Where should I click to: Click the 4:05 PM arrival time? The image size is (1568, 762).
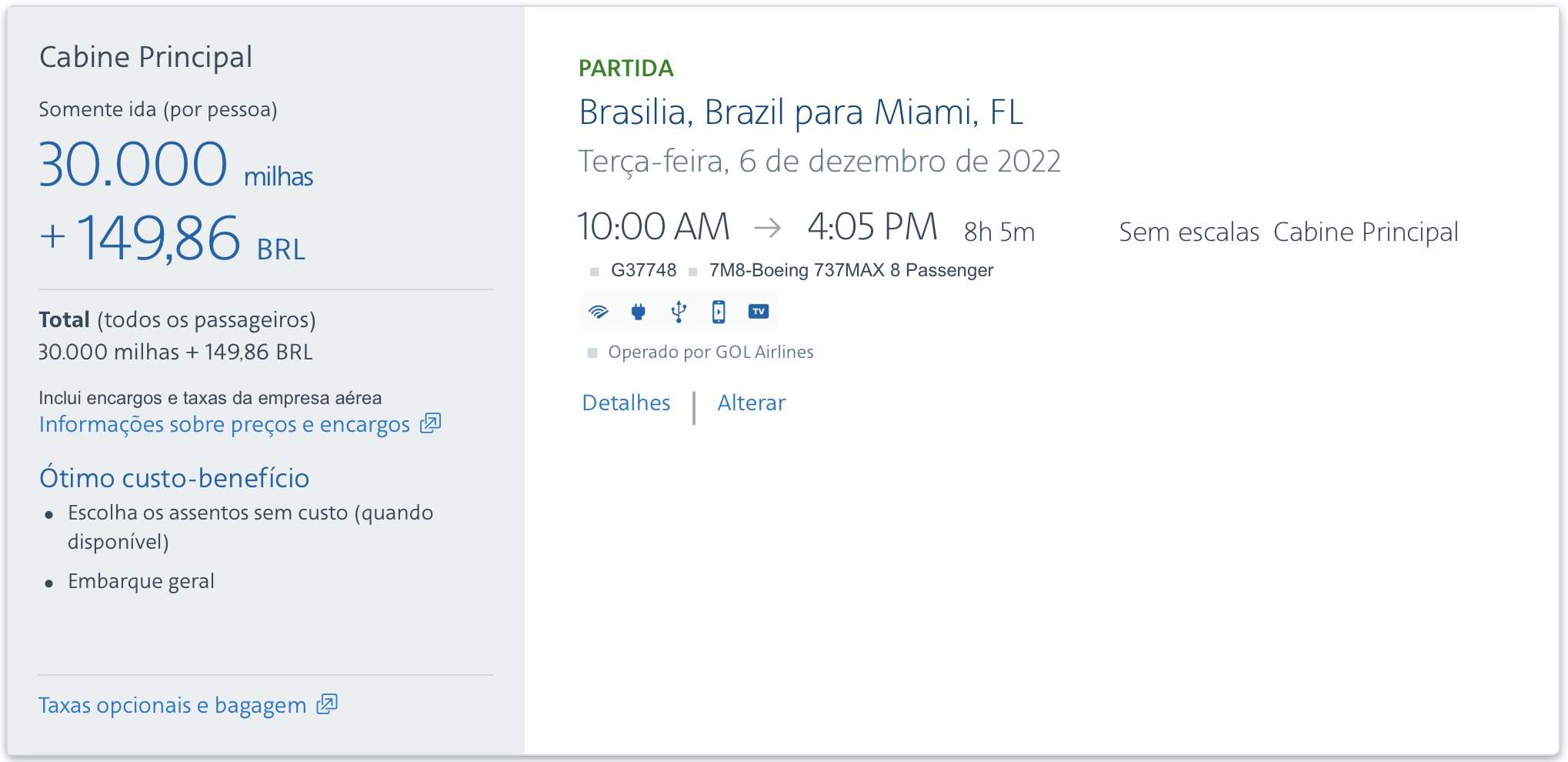pos(872,227)
